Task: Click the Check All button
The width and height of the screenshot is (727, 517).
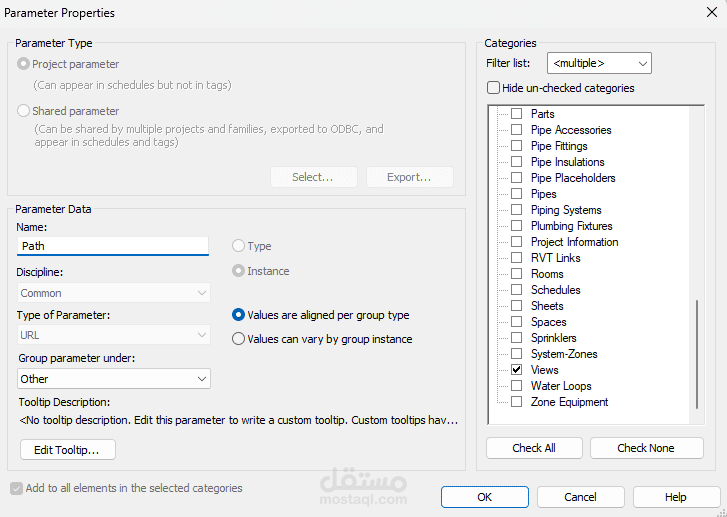Action: point(533,448)
